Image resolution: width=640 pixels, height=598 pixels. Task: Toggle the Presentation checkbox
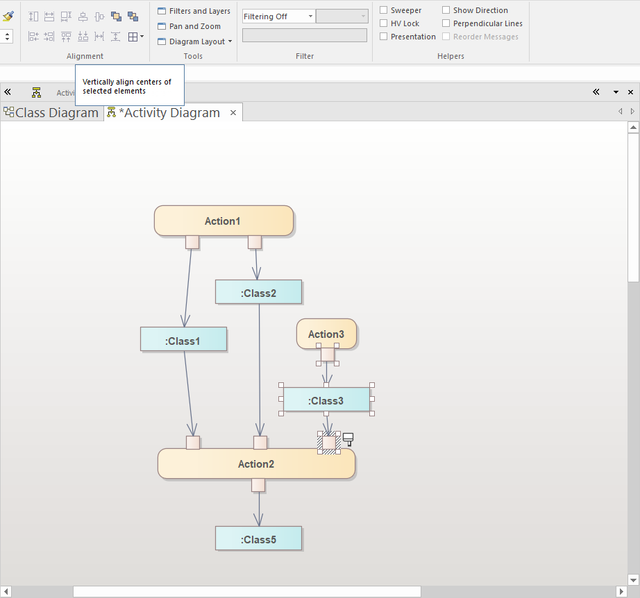pyautogui.click(x=383, y=36)
